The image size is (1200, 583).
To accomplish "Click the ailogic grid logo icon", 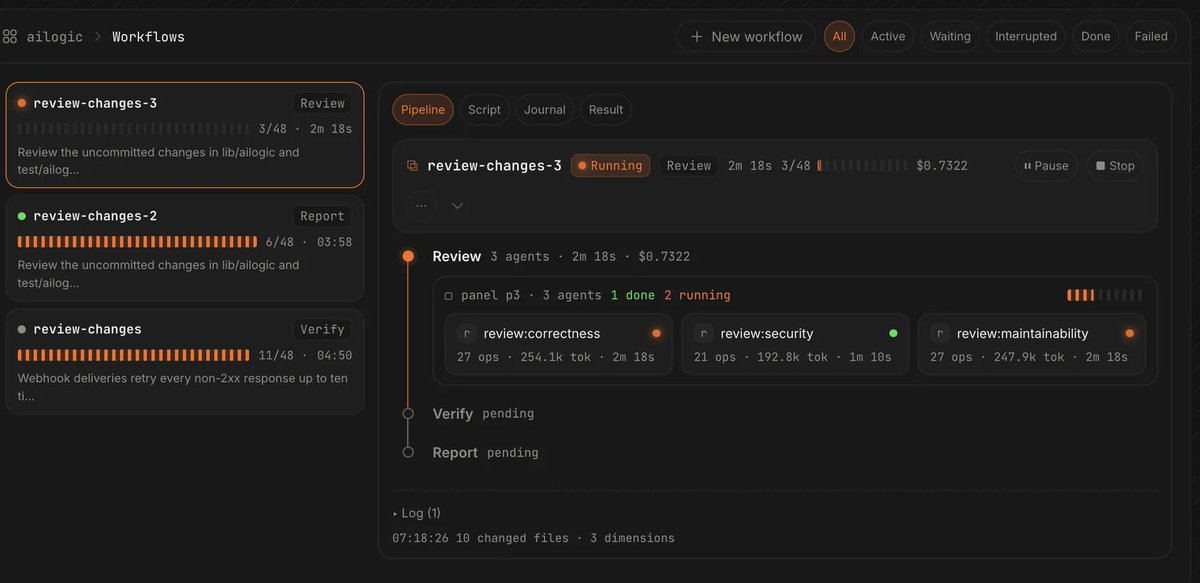I will tap(10, 37).
